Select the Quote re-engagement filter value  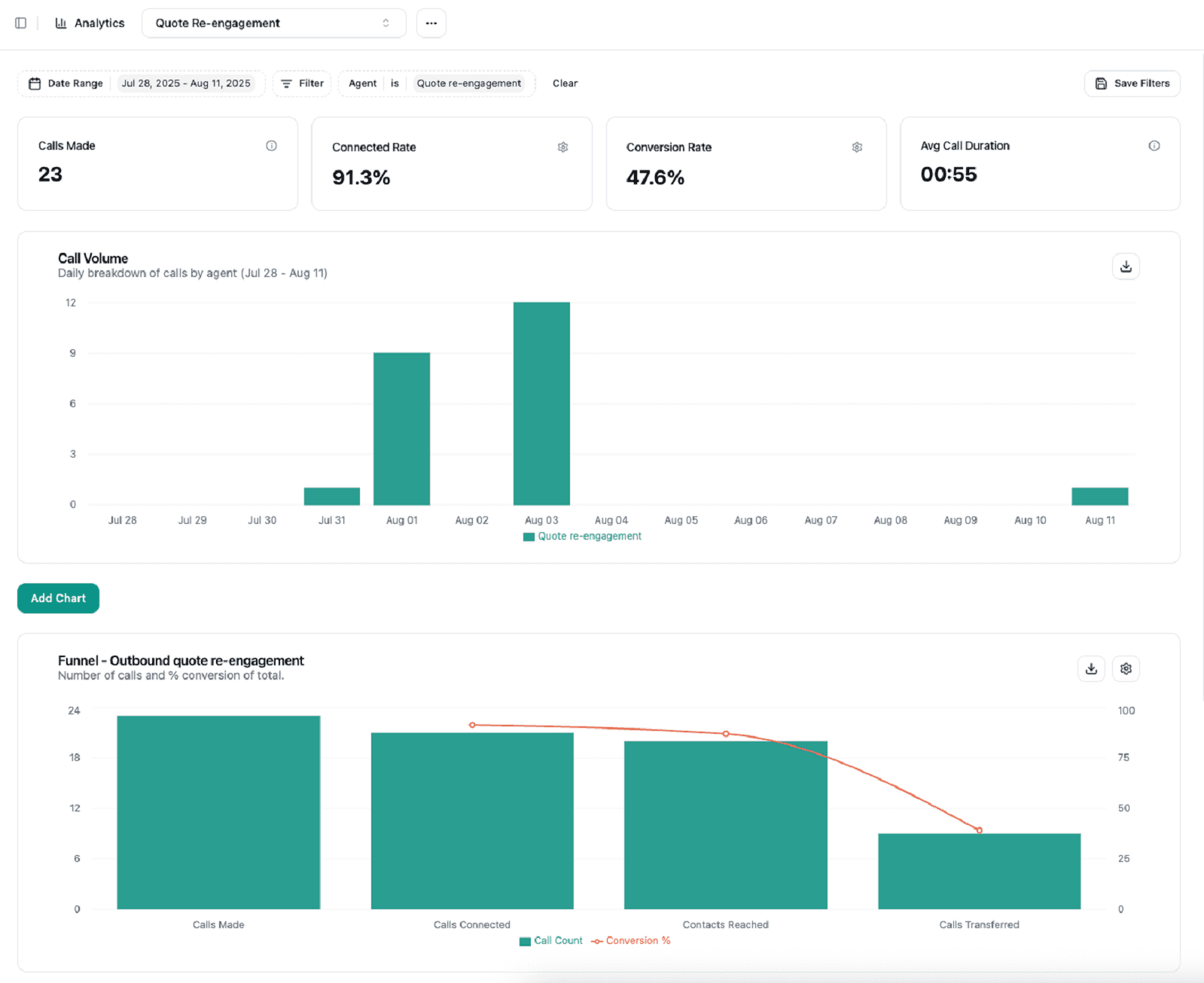[469, 84]
